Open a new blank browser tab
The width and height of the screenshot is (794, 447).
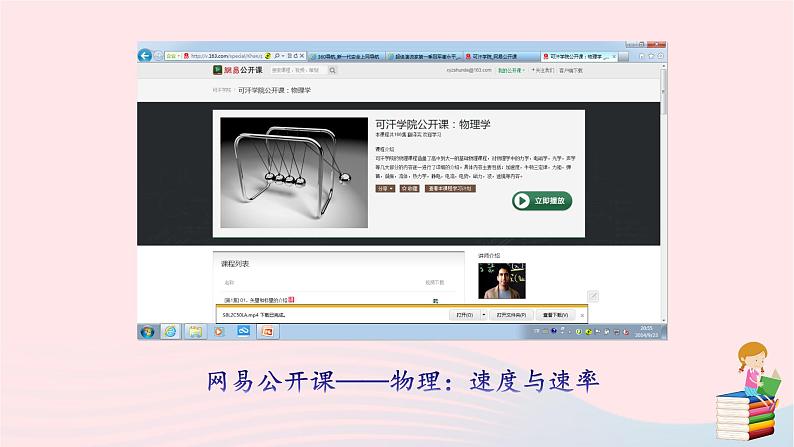[623, 57]
